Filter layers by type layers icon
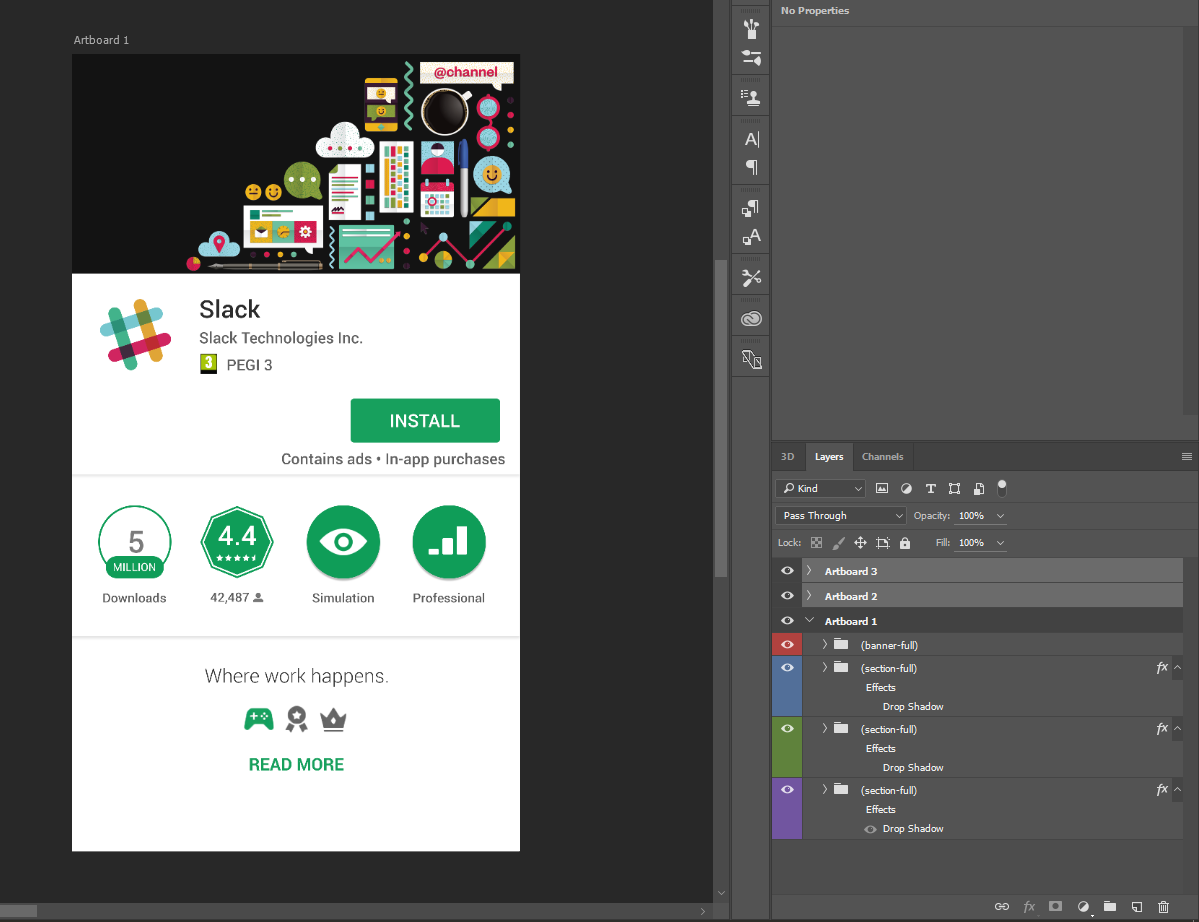The height and width of the screenshot is (922, 1199). pos(930,489)
